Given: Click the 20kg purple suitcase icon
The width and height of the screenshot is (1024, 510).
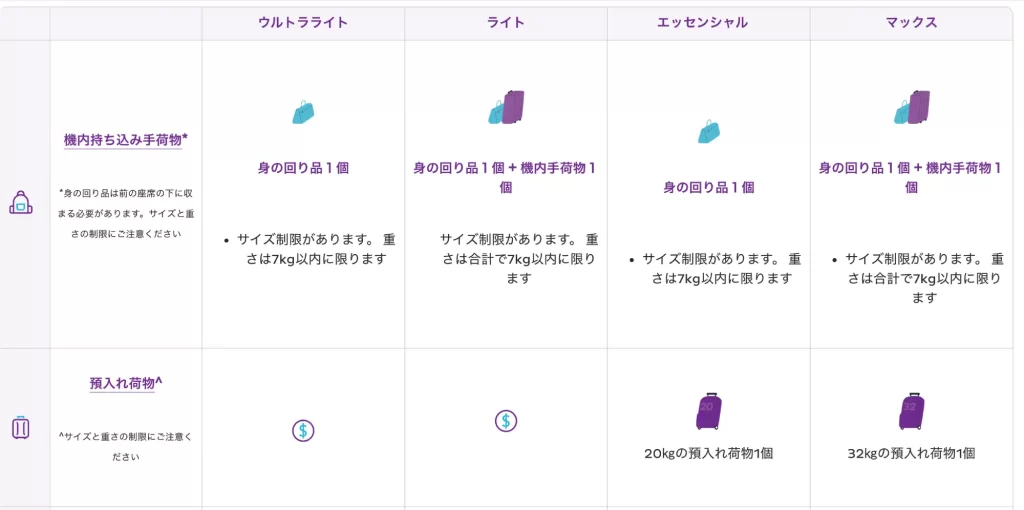Looking at the screenshot, I should pos(709,411).
